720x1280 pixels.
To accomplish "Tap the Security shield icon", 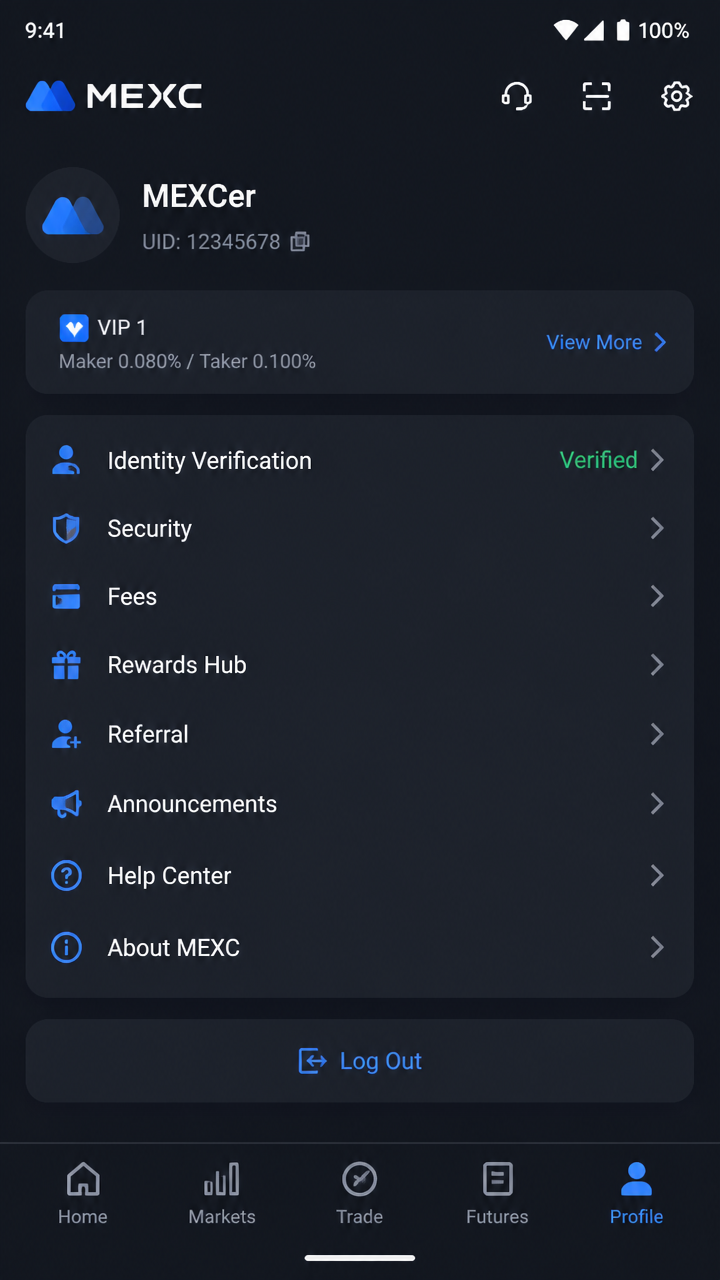I will click(66, 529).
